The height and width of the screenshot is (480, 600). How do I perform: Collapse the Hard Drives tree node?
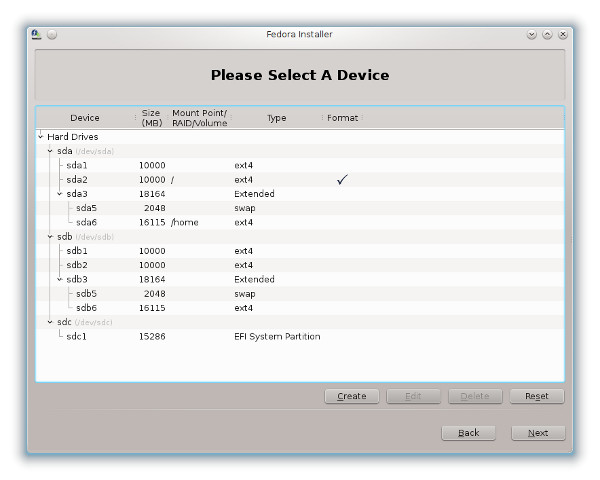[41, 136]
